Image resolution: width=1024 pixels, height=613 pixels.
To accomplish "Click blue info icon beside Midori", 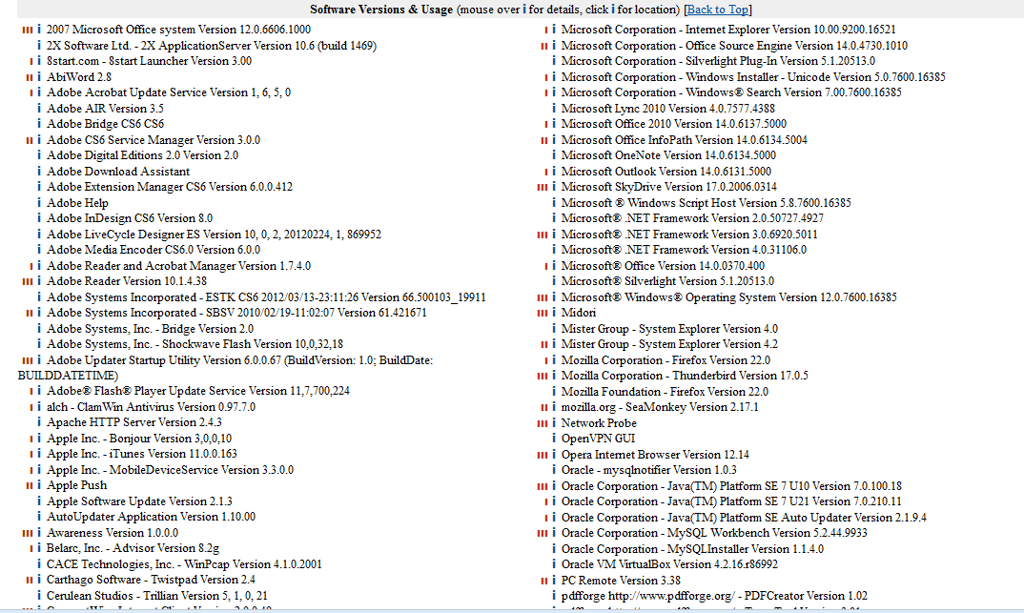I will (554, 313).
